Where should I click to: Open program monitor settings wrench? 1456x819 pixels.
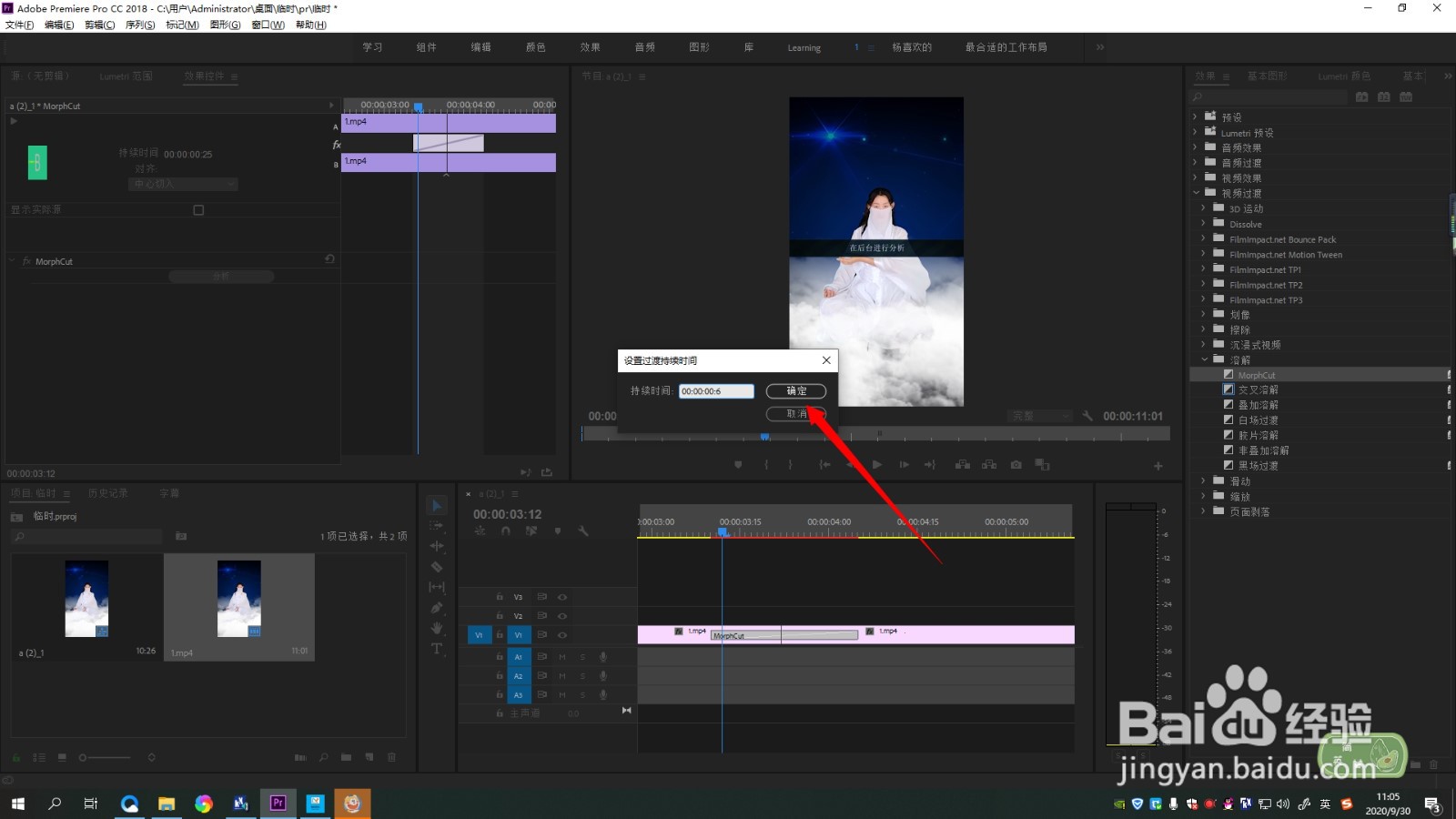(1087, 416)
